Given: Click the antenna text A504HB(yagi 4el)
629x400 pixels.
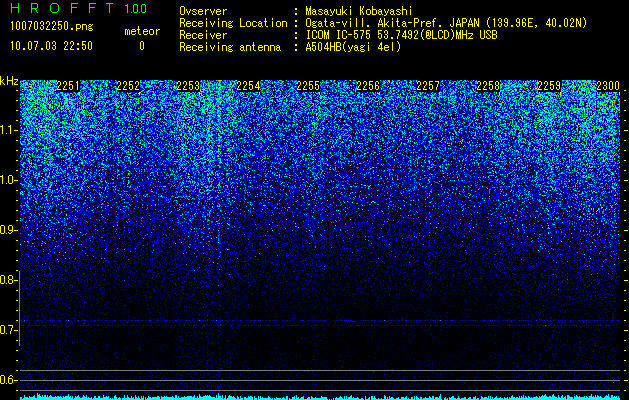Looking at the screenshot, I should (353, 47).
